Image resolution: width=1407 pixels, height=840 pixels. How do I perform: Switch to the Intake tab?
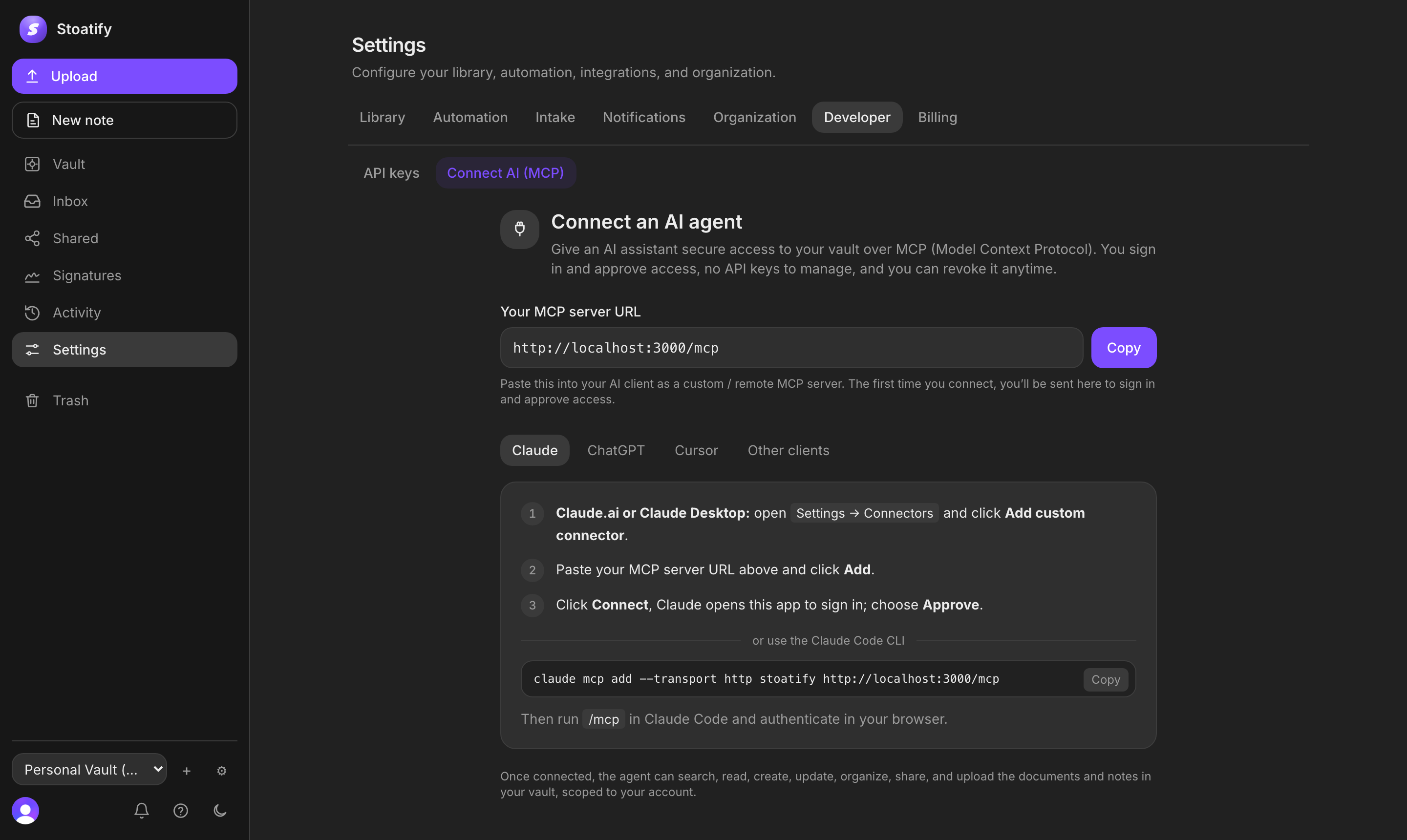click(555, 117)
